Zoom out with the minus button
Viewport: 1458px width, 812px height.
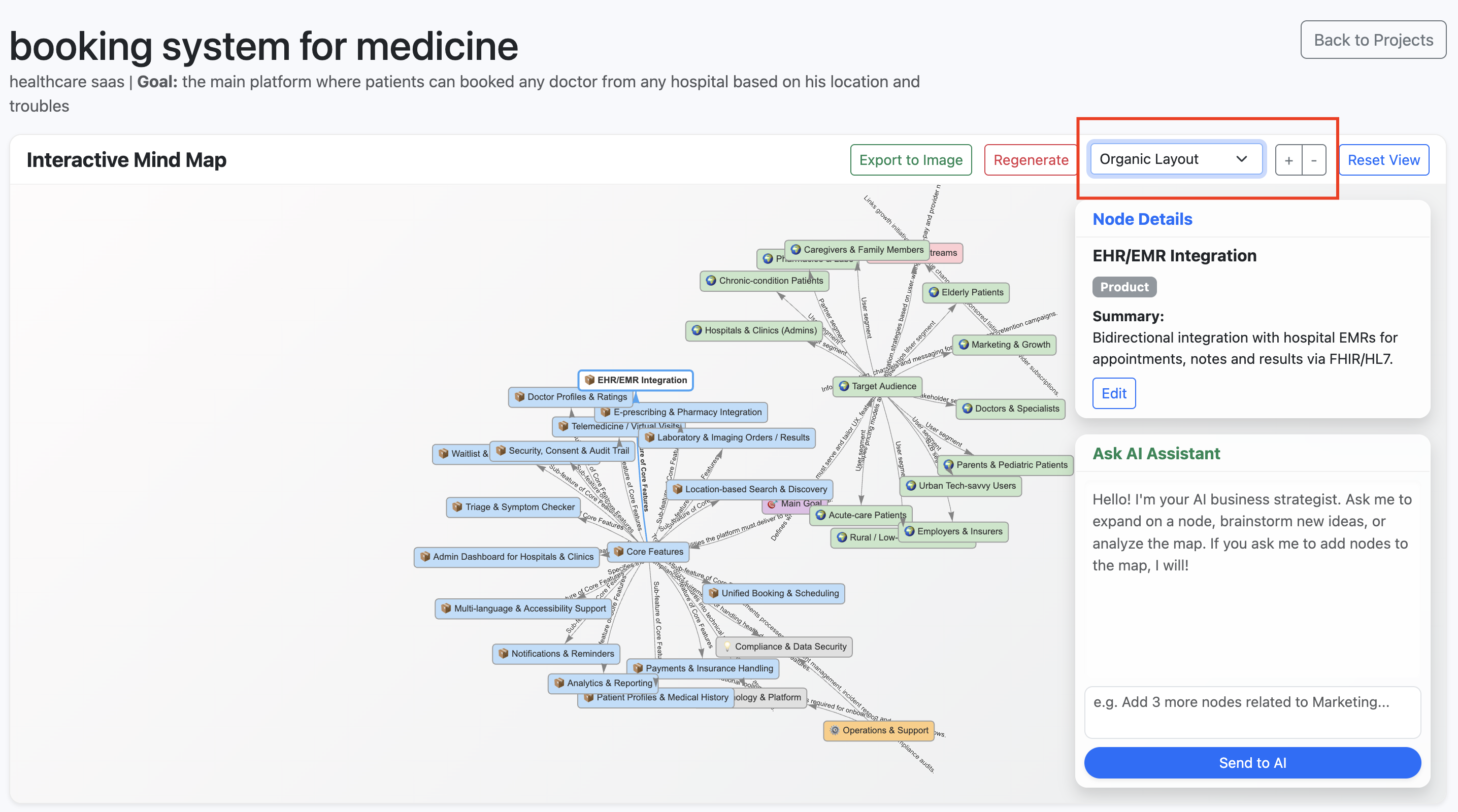1314,160
